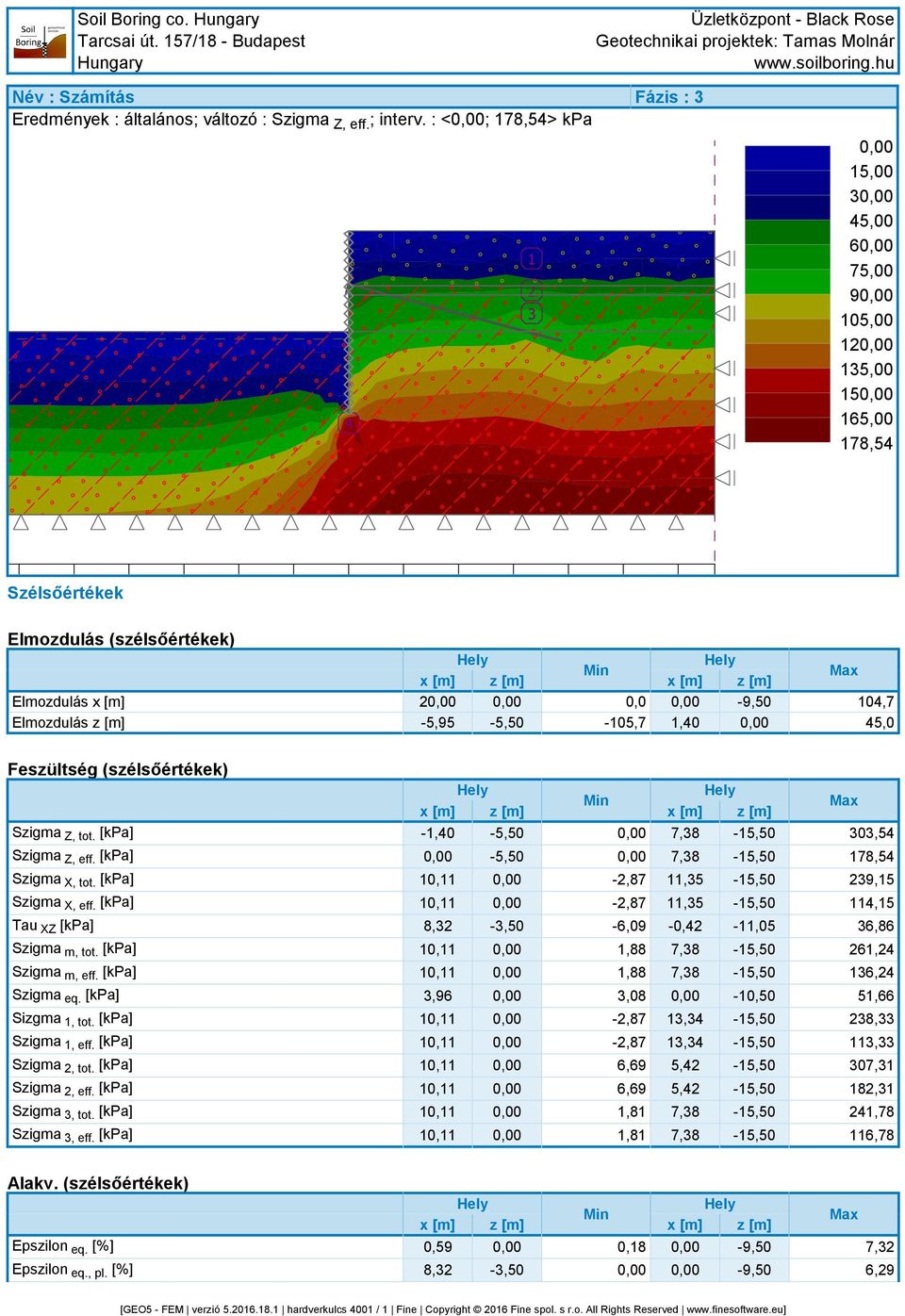Click the 'Elmozdulás x [m]' row label
This screenshot has height=1316, width=905.
coord(68,702)
